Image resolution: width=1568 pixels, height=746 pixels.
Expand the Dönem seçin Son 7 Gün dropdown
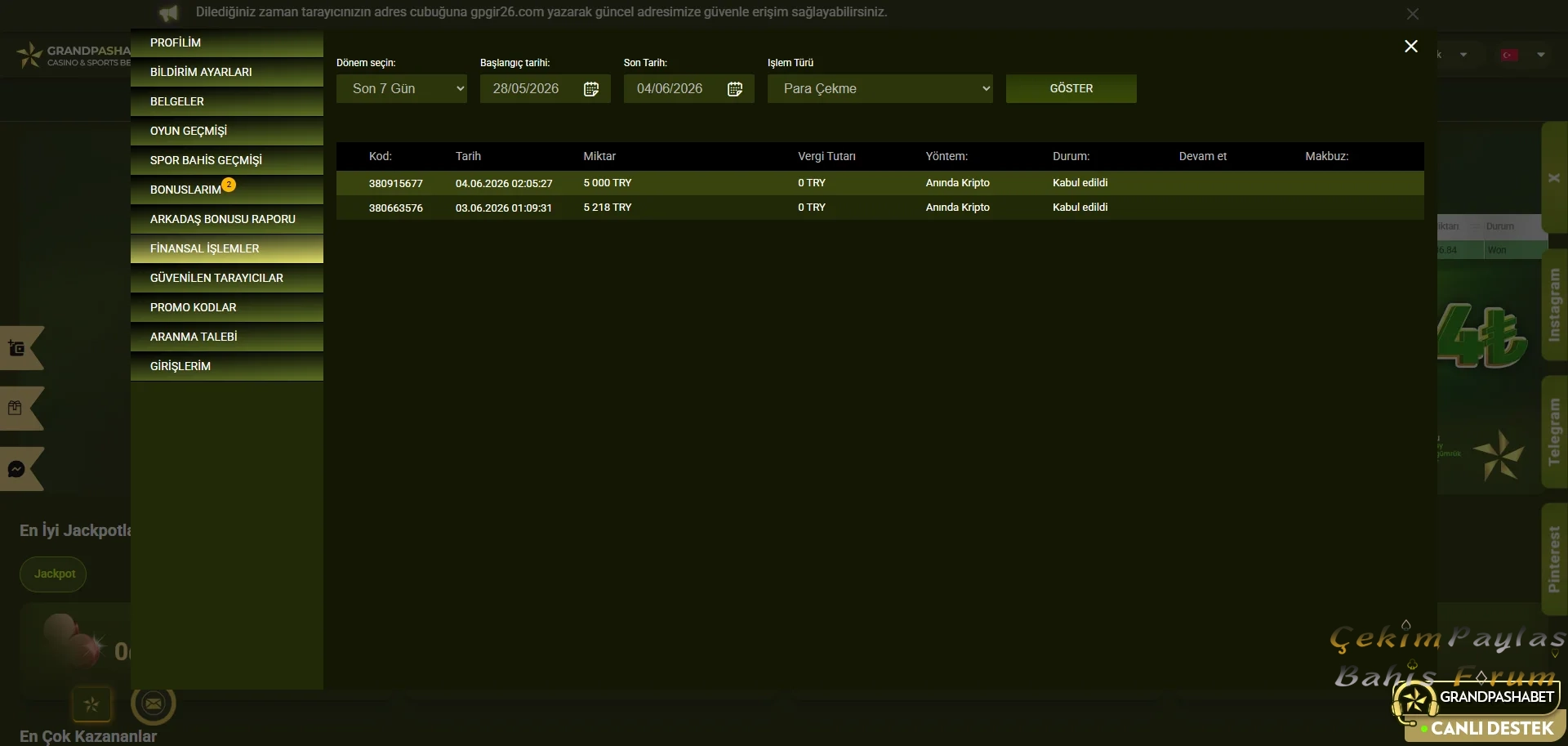(x=402, y=88)
